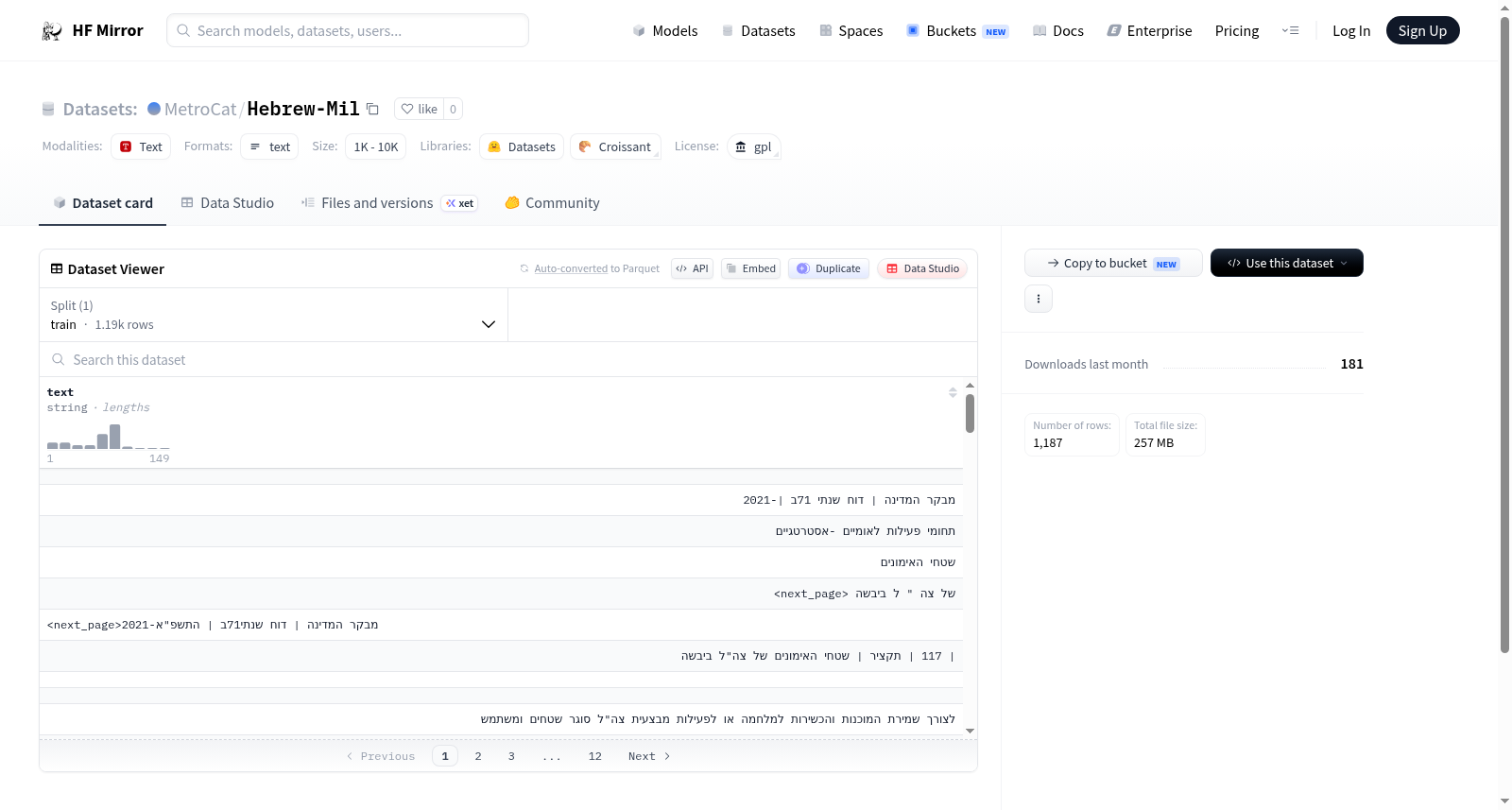Click the Text modality tag icon
Image resolution: width=1512 pixels, height=810 pixels.
(126, 146)
